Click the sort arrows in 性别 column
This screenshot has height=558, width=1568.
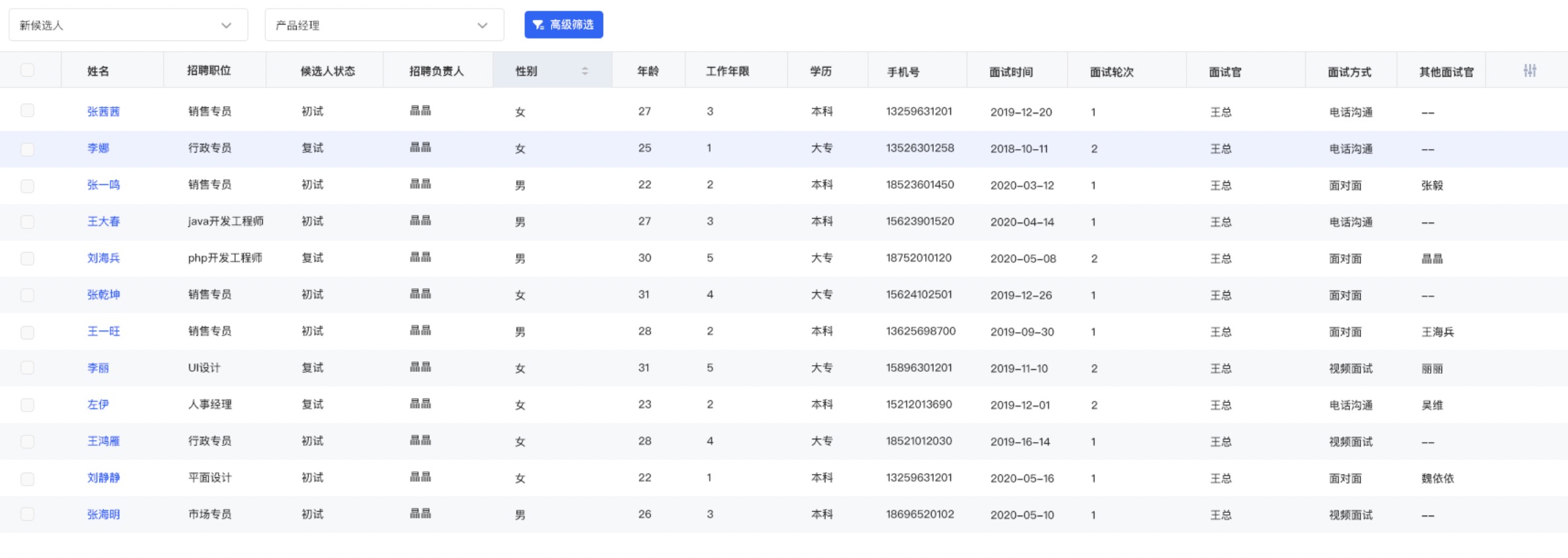click(x=585, y=71)
